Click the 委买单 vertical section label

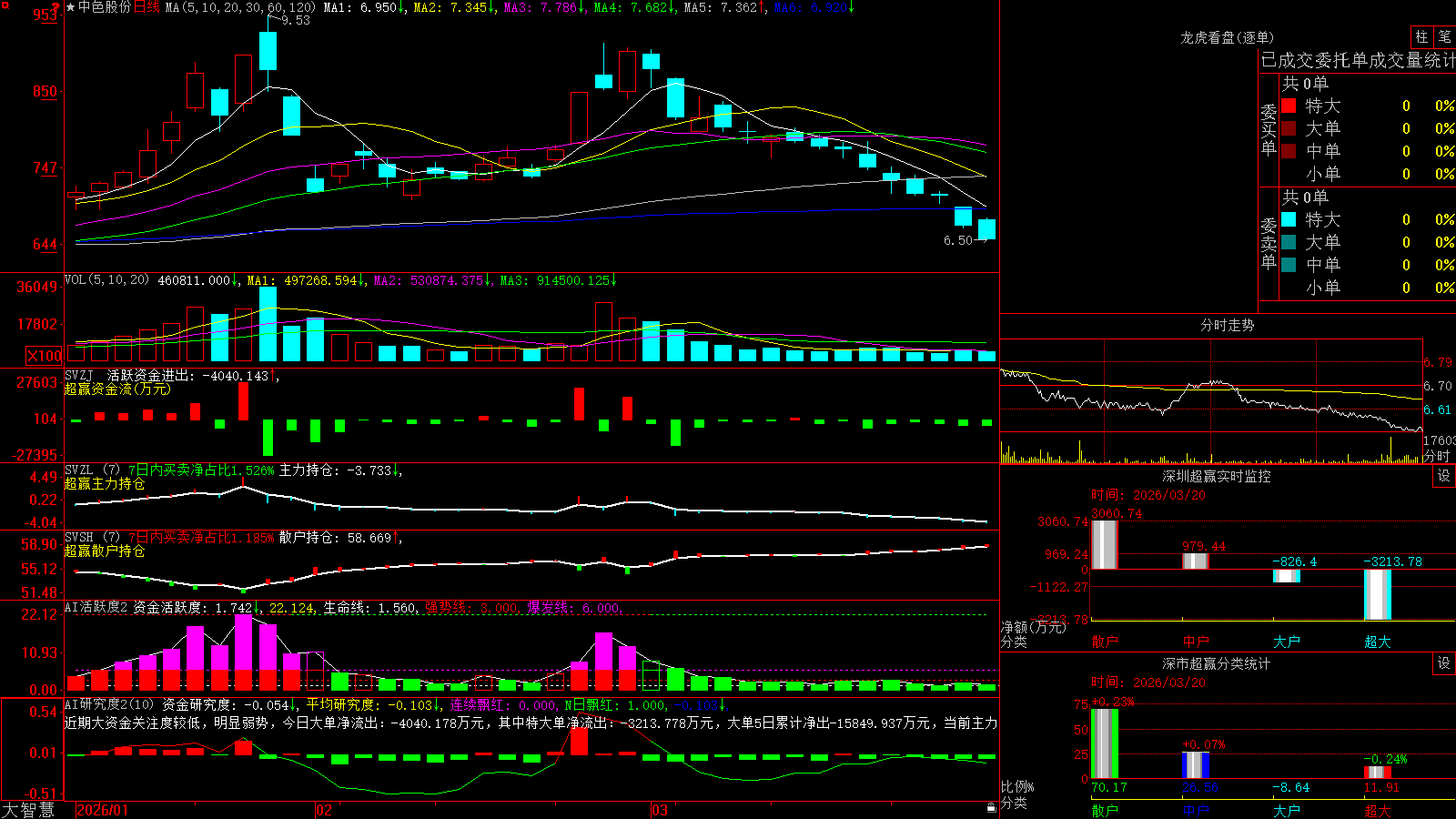point(1269,130)
